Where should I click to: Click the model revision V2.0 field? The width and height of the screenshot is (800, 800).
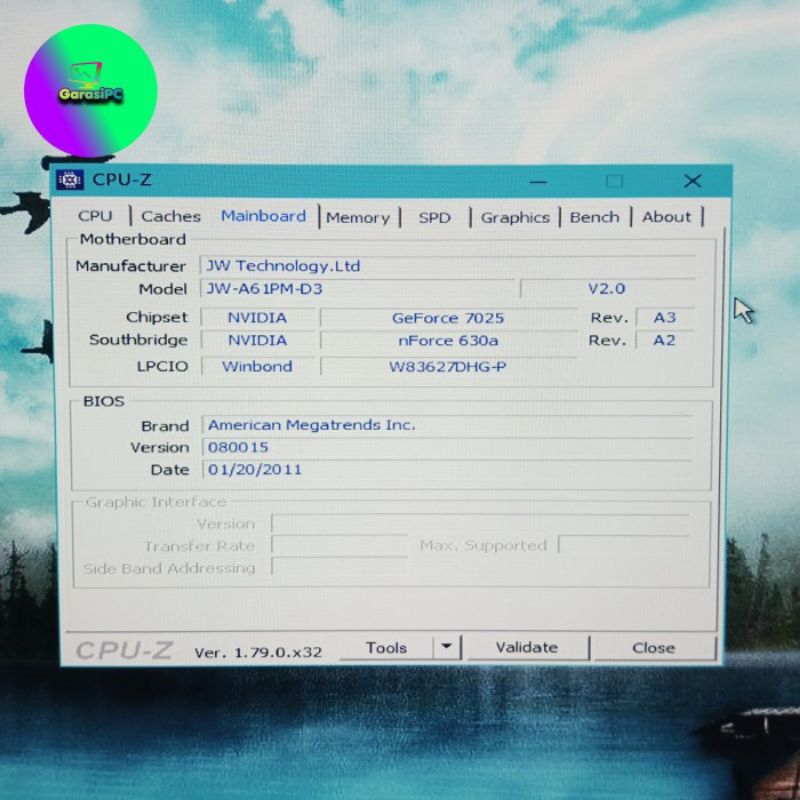coord(607,289)
